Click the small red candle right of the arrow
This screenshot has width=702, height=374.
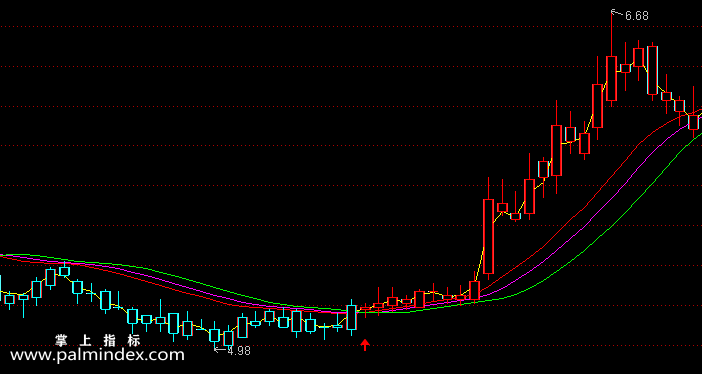[365, 308]
